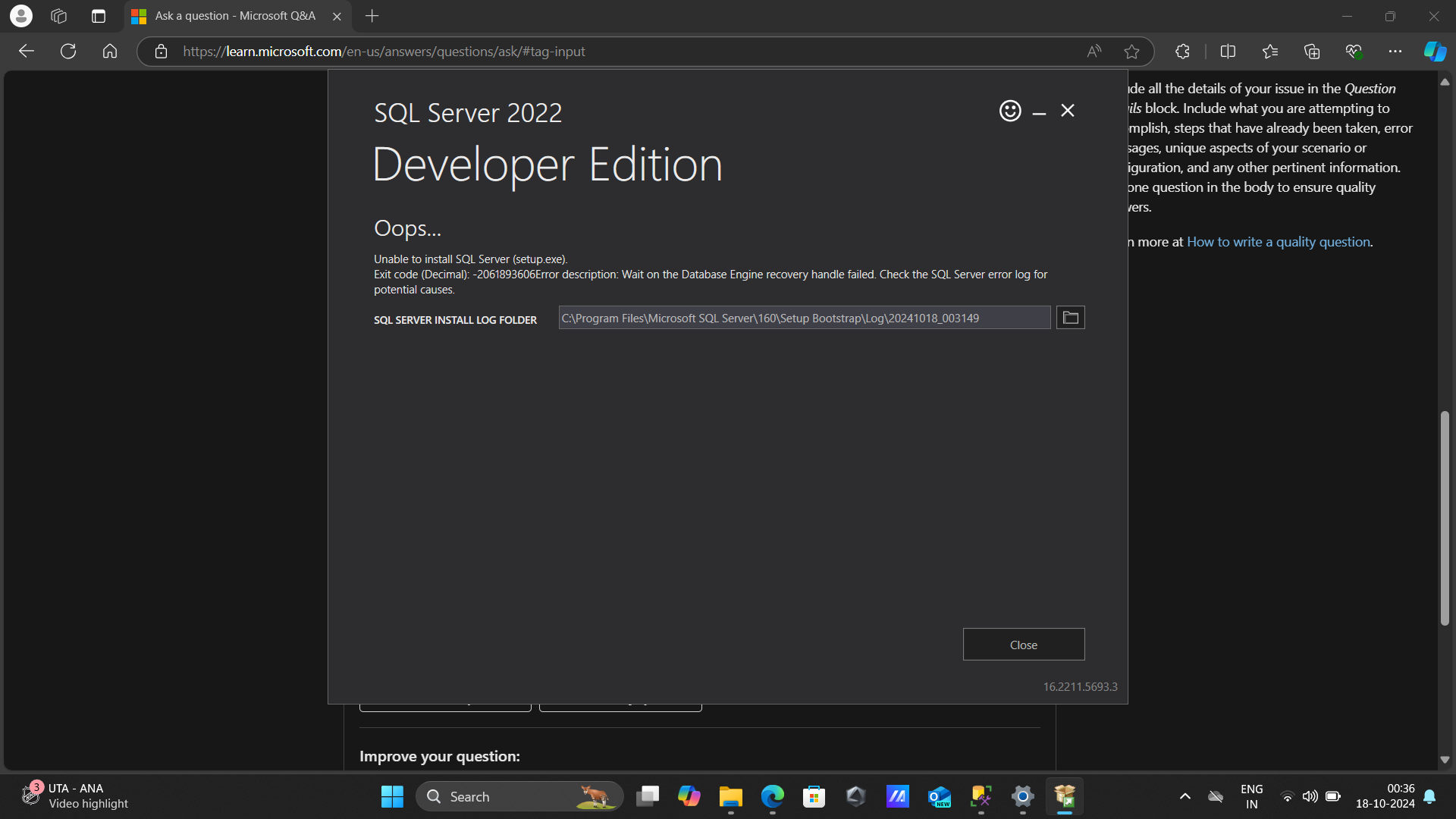1456x819 pixels.
Task: Open the clock showing 00:36 18-10-2024
Action: pos(1385,796)
